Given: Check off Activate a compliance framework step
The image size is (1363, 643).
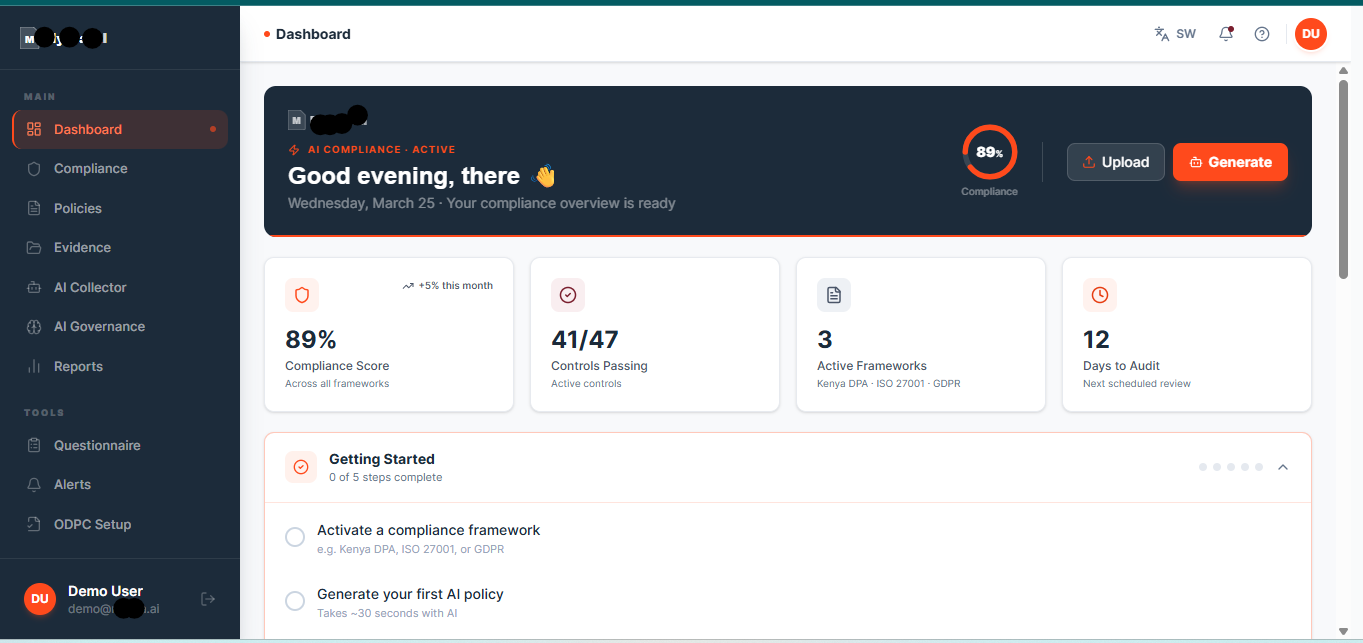Looking at the screenshot, I should (295, 537).
